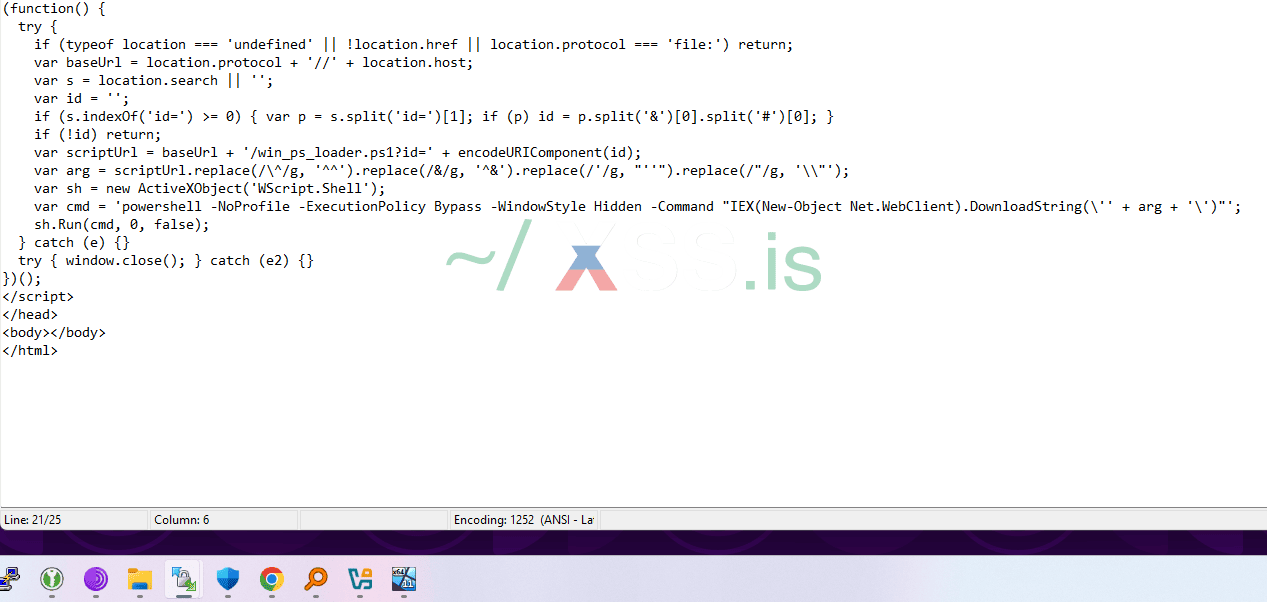Viewport: 1267px width, 602px height.
Task: Click the 'var cmd' code line
Action: pyautogui.click(x=637, y=206)
